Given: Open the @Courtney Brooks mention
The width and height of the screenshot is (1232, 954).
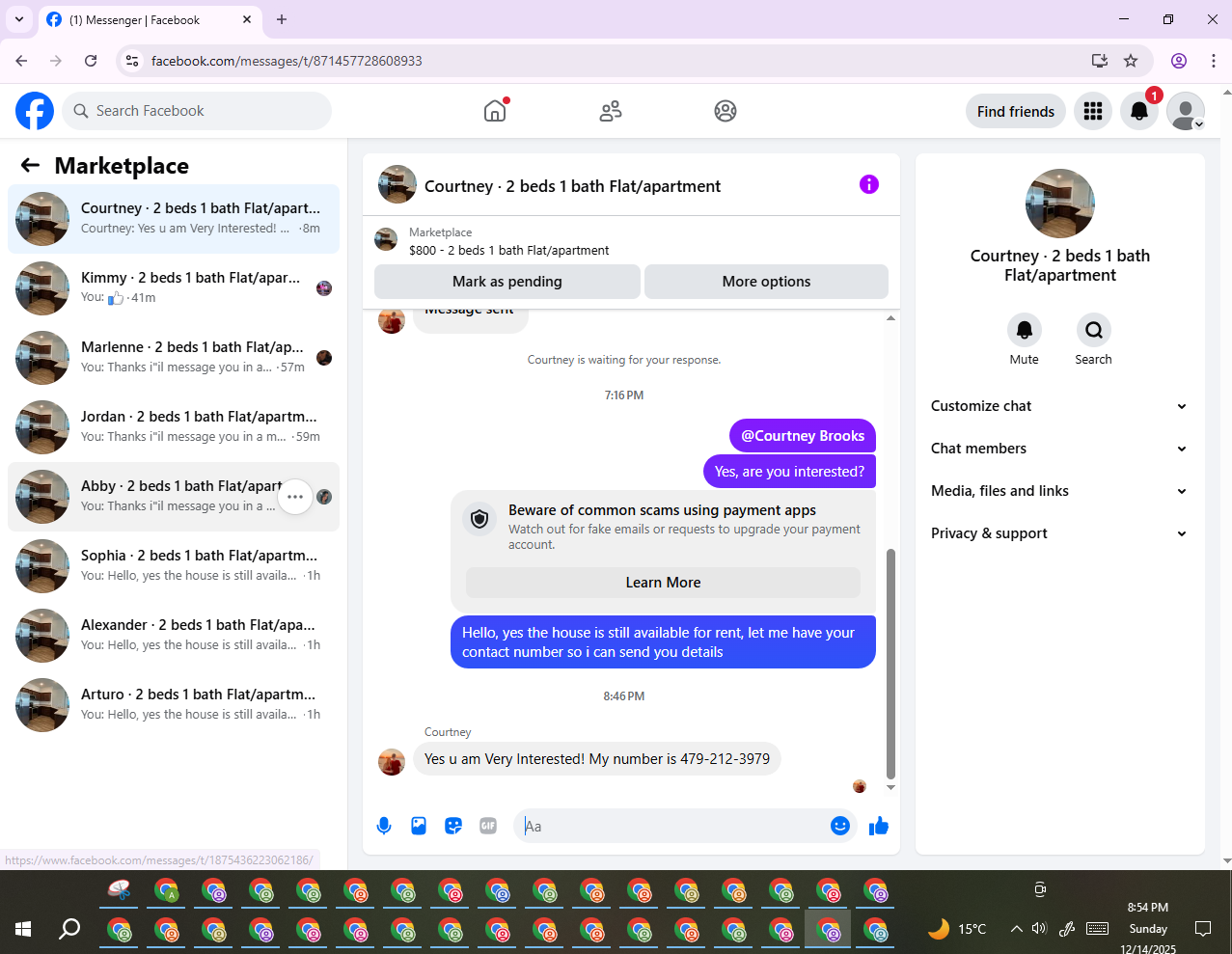Looking at the screenshot, I should [803, 436].
